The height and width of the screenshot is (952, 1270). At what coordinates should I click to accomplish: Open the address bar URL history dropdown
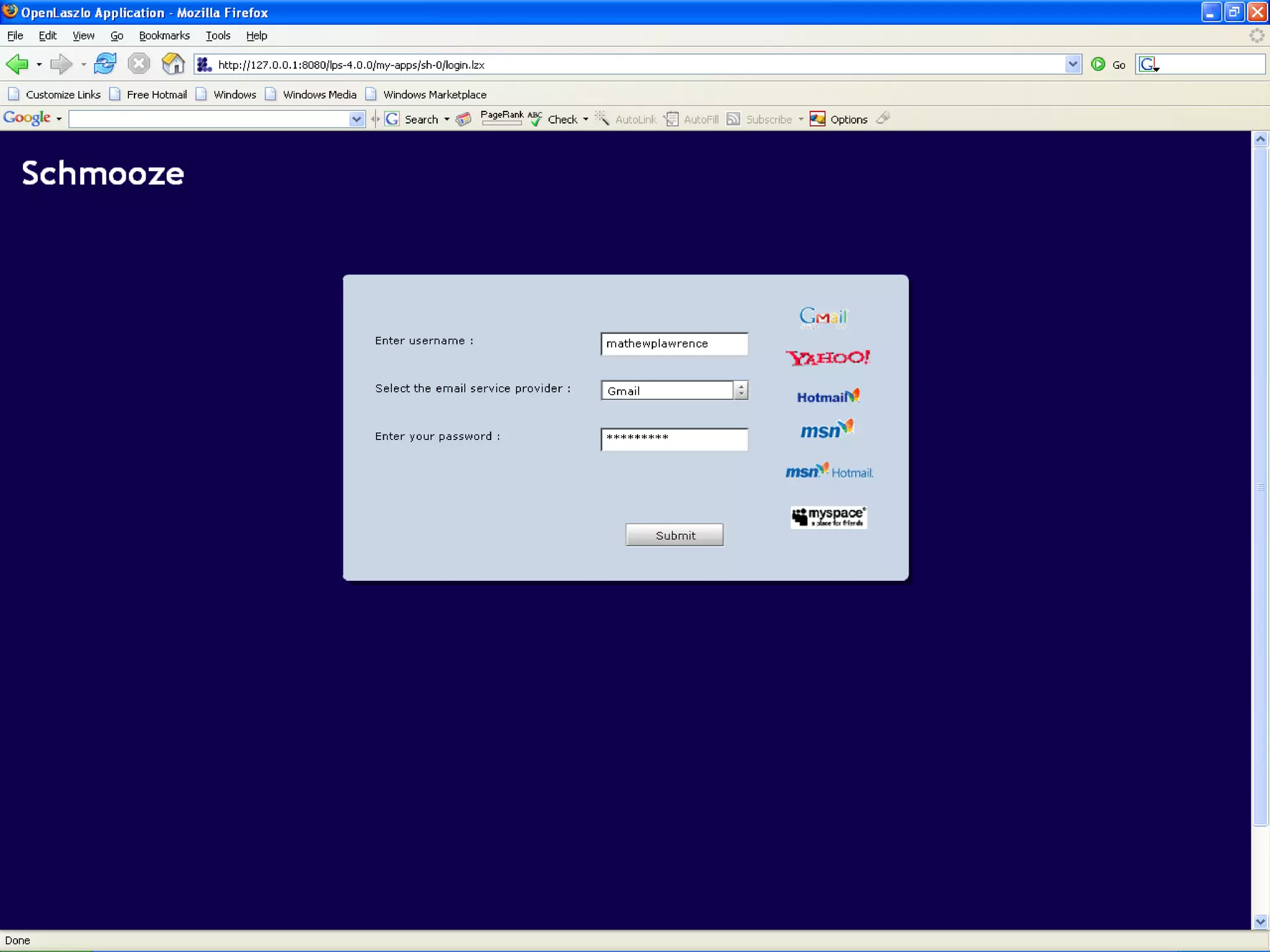(1073, 64)
